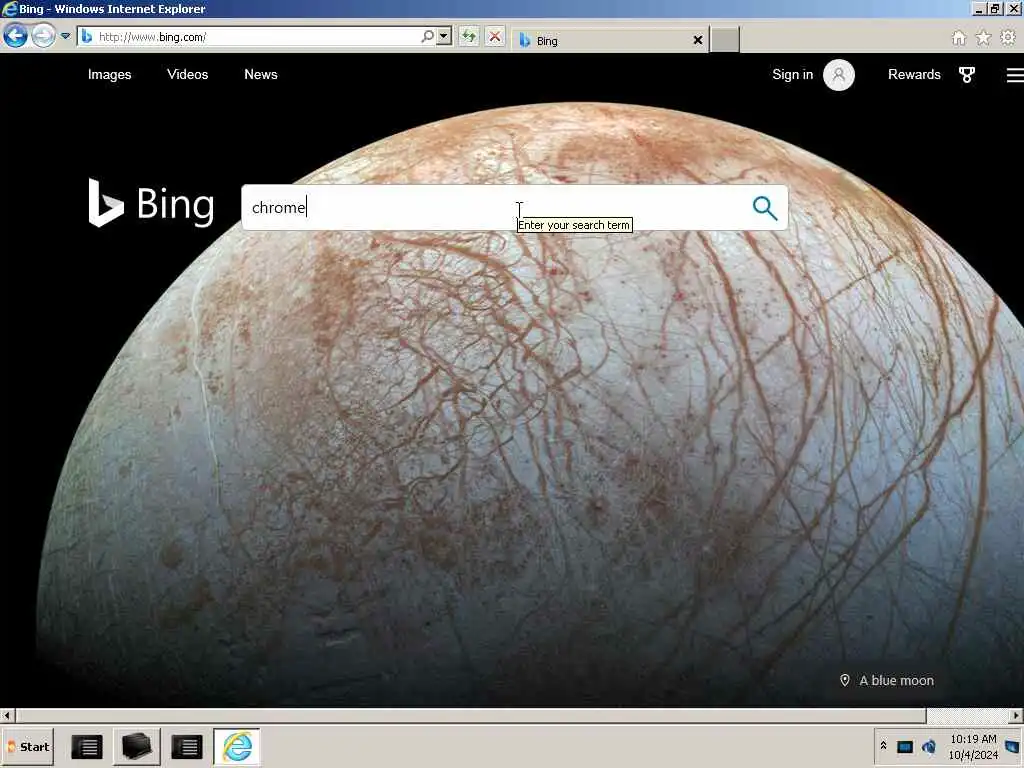Image resolution: width=1024 pixels, height=768 pixels.
Task: Open the recent pages dropdown arrow
Action: (x=65, y=36)
